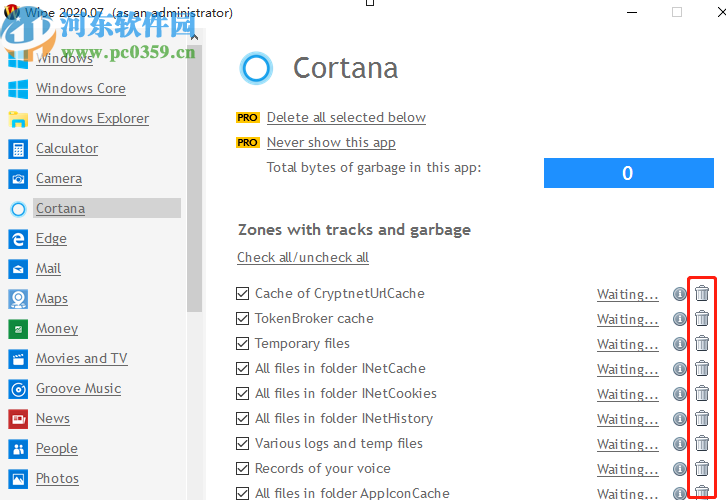Click trash icon for INetCookies folder
726x500 pixels.
[702, 393]
